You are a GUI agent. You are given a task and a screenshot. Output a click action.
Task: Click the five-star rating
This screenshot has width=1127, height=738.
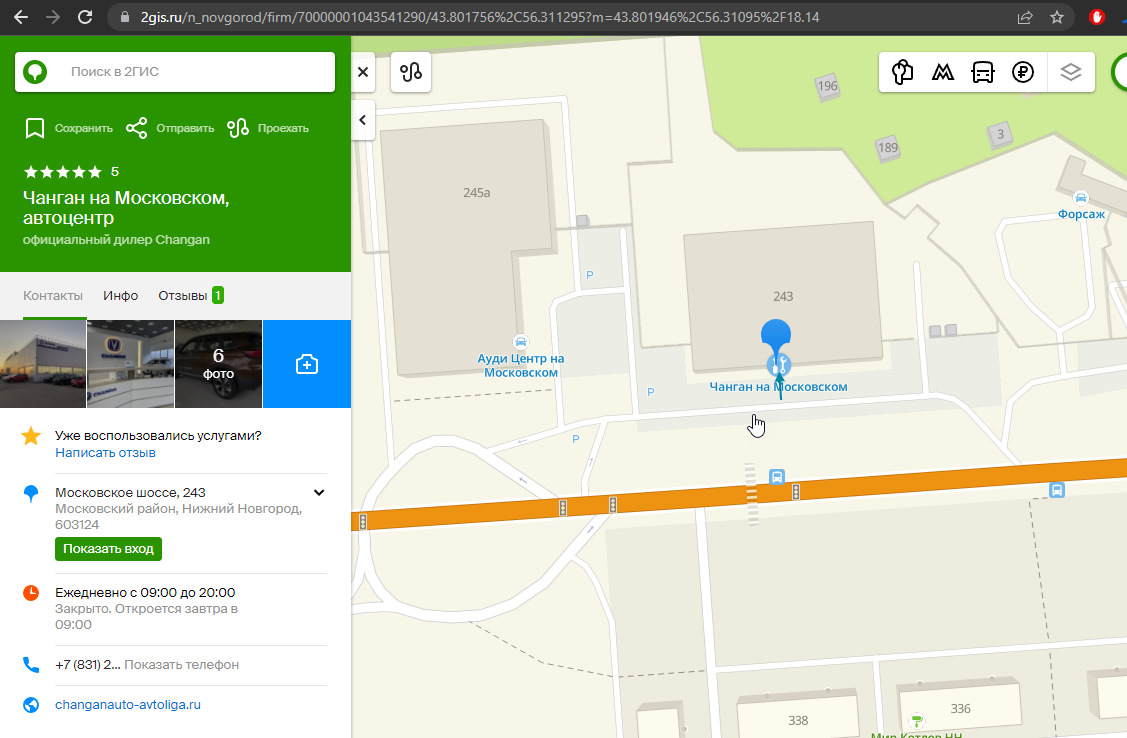point(63,172)
